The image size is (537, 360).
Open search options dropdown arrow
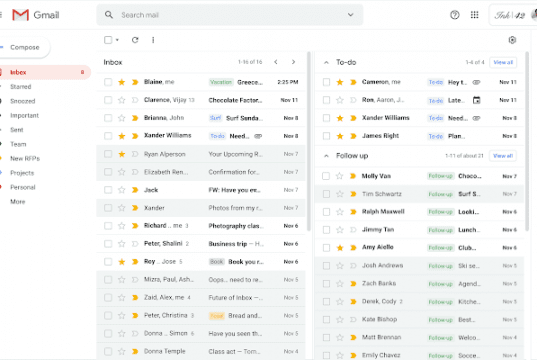tap(350, 15)
